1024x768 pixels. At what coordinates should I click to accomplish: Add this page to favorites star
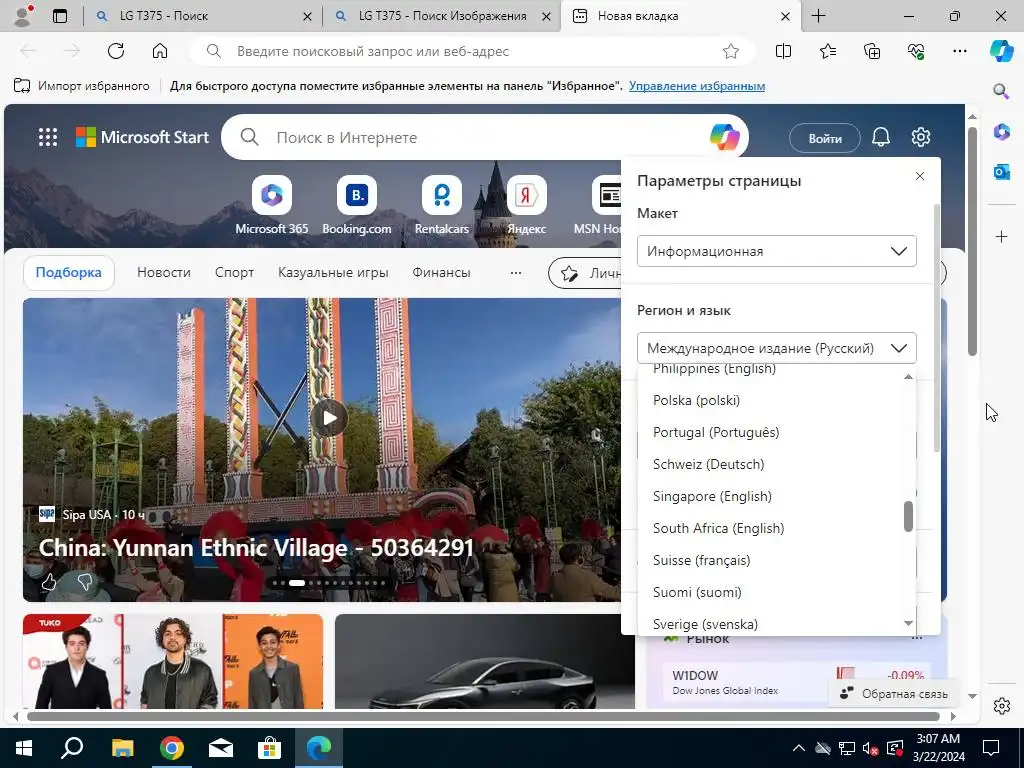pos(731,52)
